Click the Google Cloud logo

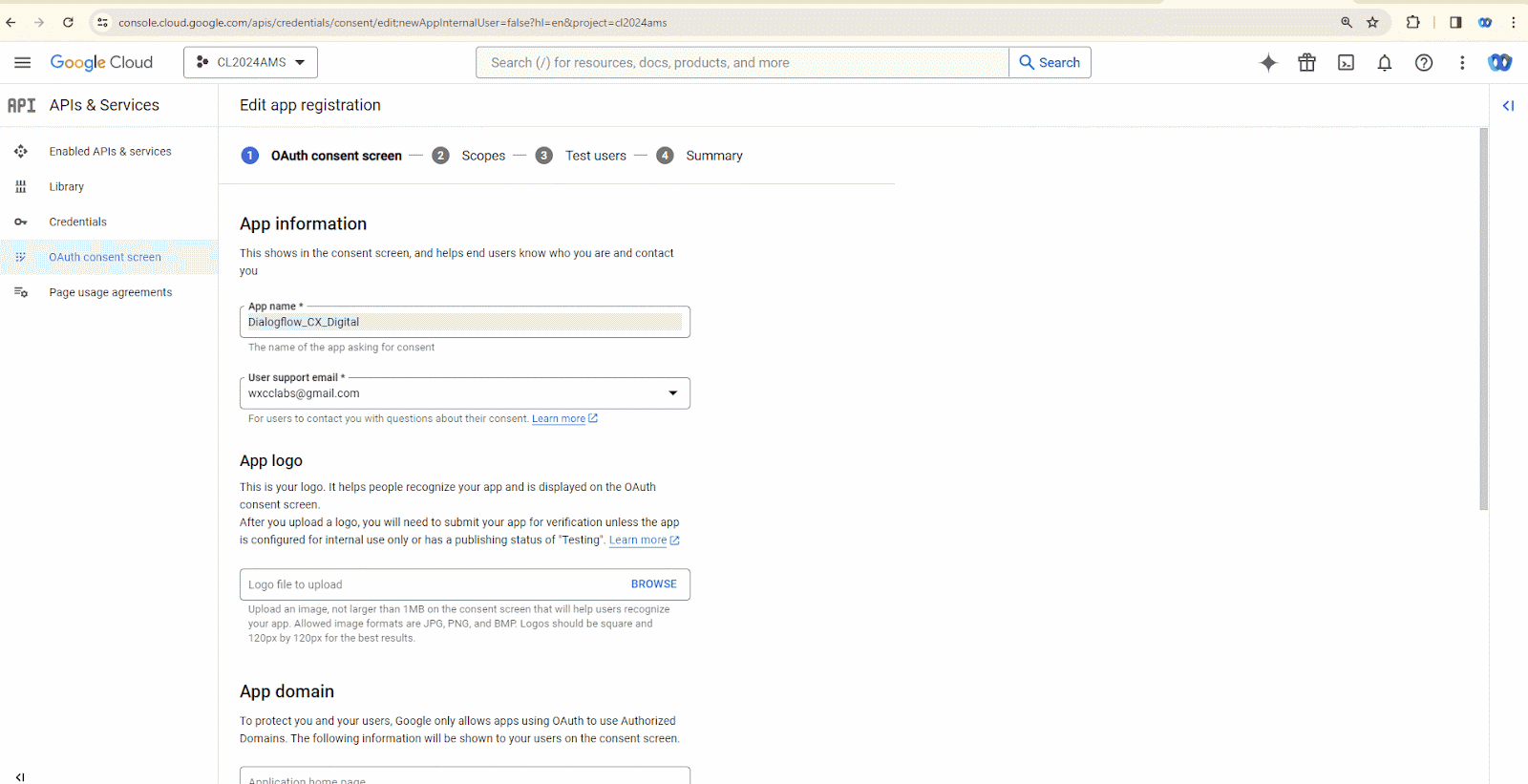coord(101,62)
